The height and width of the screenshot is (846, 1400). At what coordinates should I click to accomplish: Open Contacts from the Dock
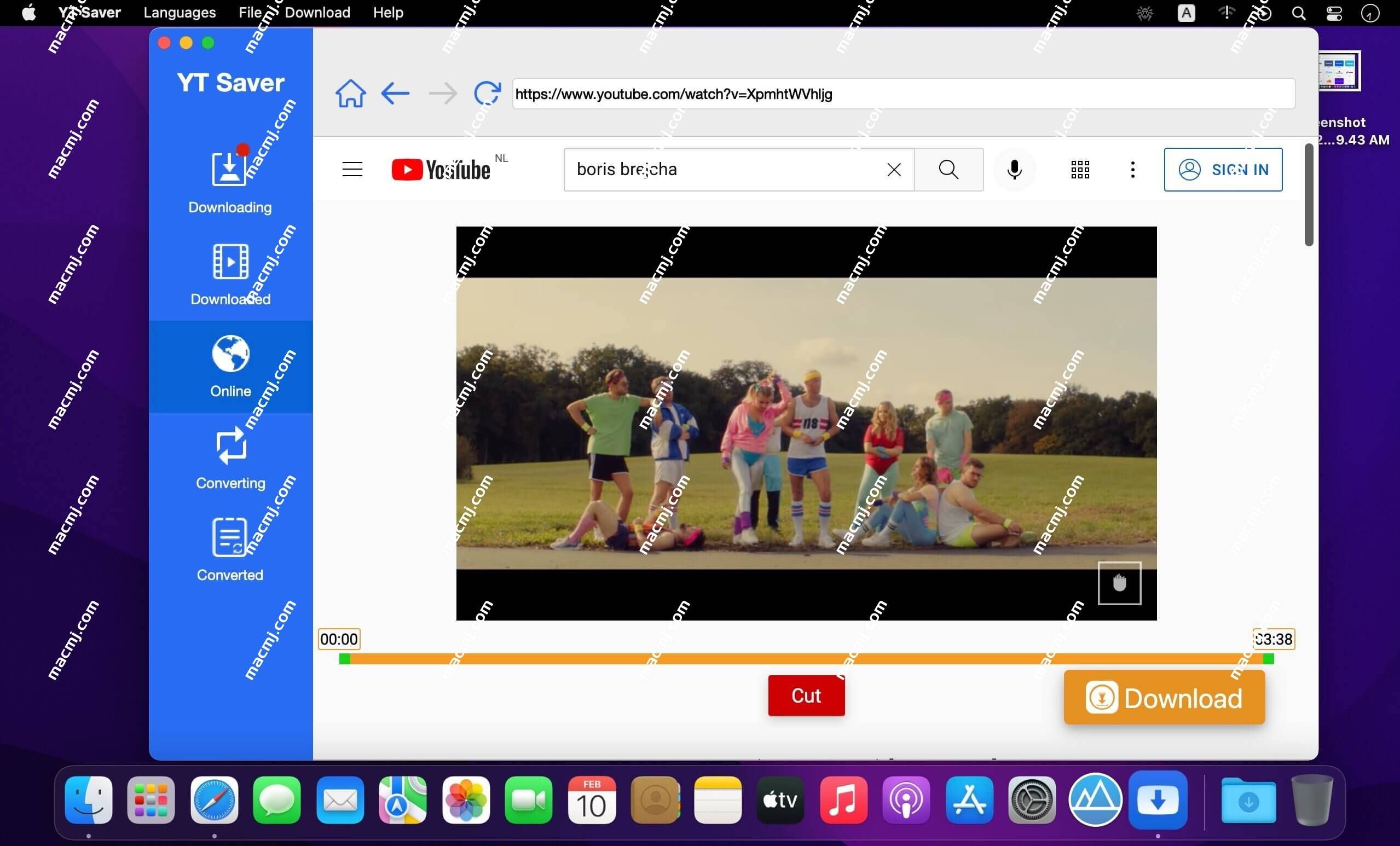pyautogui.click(x=655, y=800)
